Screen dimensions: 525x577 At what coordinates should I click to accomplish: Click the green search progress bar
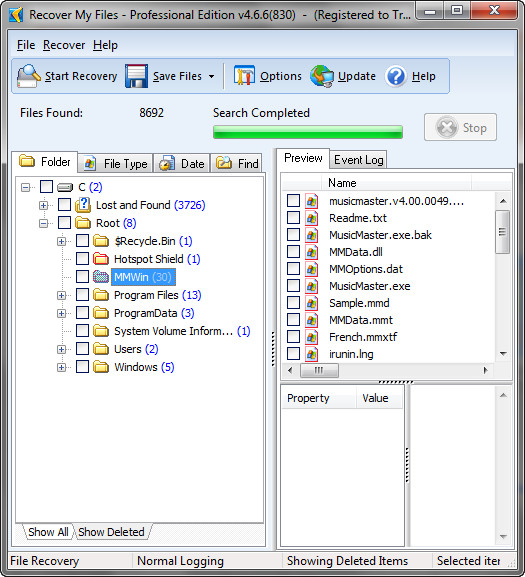coord(308,132)
